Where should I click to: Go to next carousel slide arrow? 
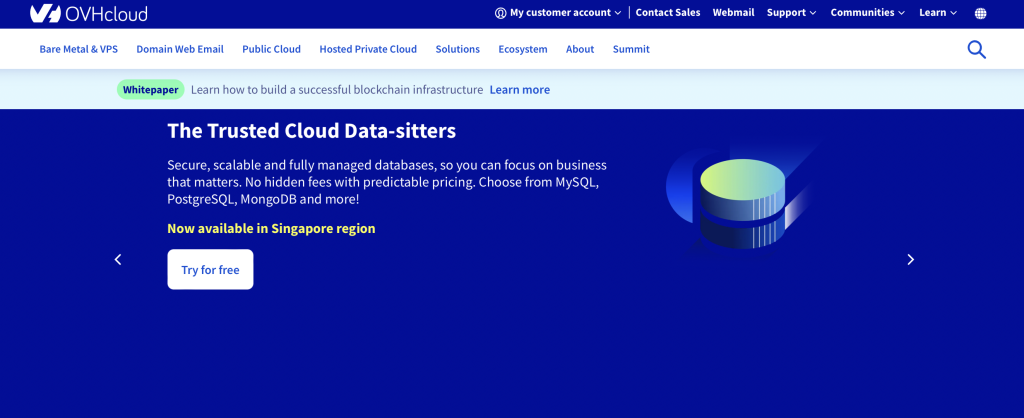click(910, 259)
